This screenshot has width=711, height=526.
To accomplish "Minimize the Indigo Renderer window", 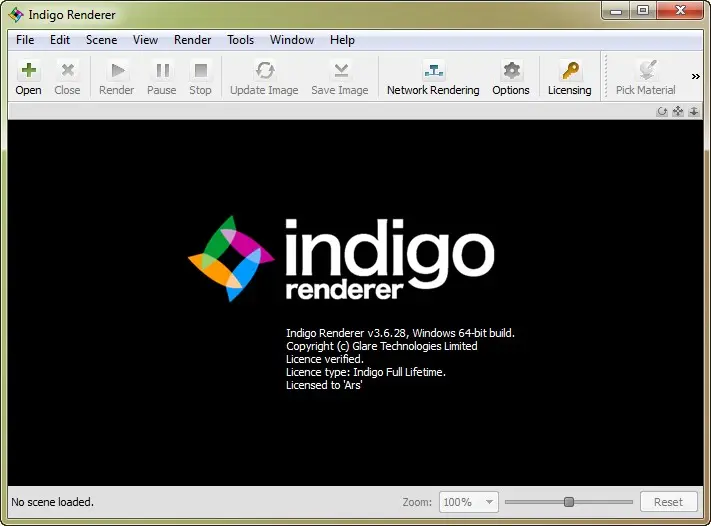I will pyautogui.click(x=616, y=11).
